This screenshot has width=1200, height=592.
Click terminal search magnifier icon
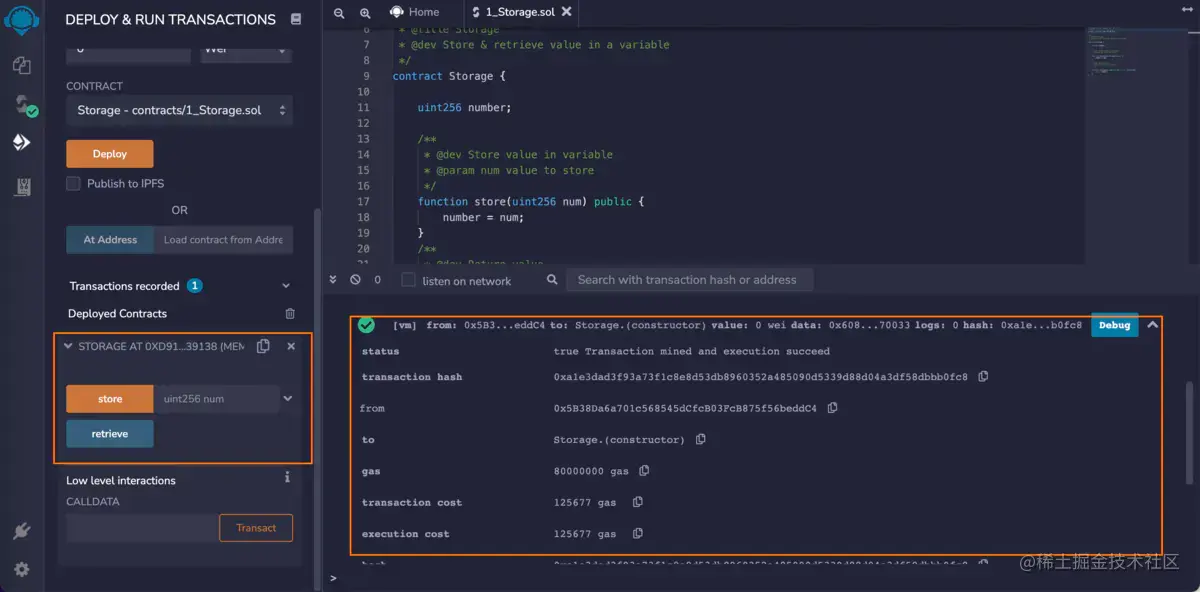[x=553, y=279]
